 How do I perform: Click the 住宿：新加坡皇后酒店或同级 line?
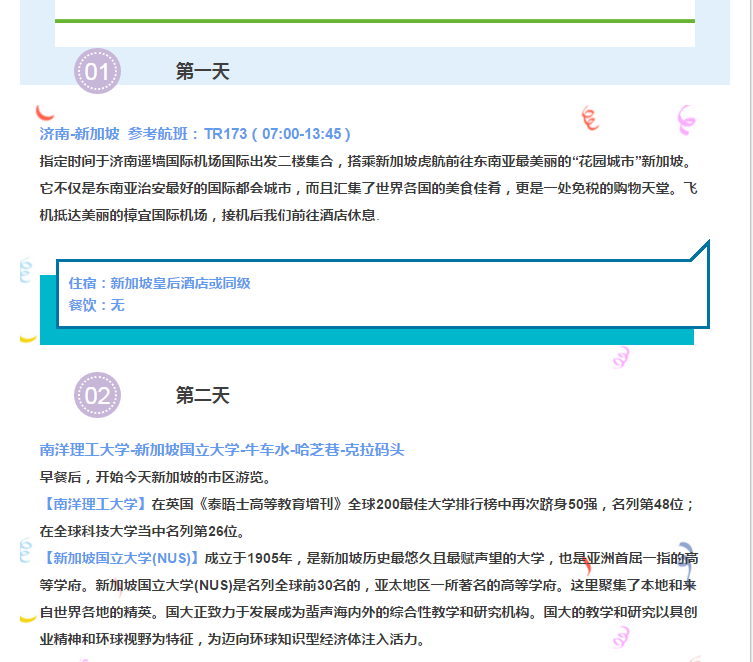pos(159,283)
